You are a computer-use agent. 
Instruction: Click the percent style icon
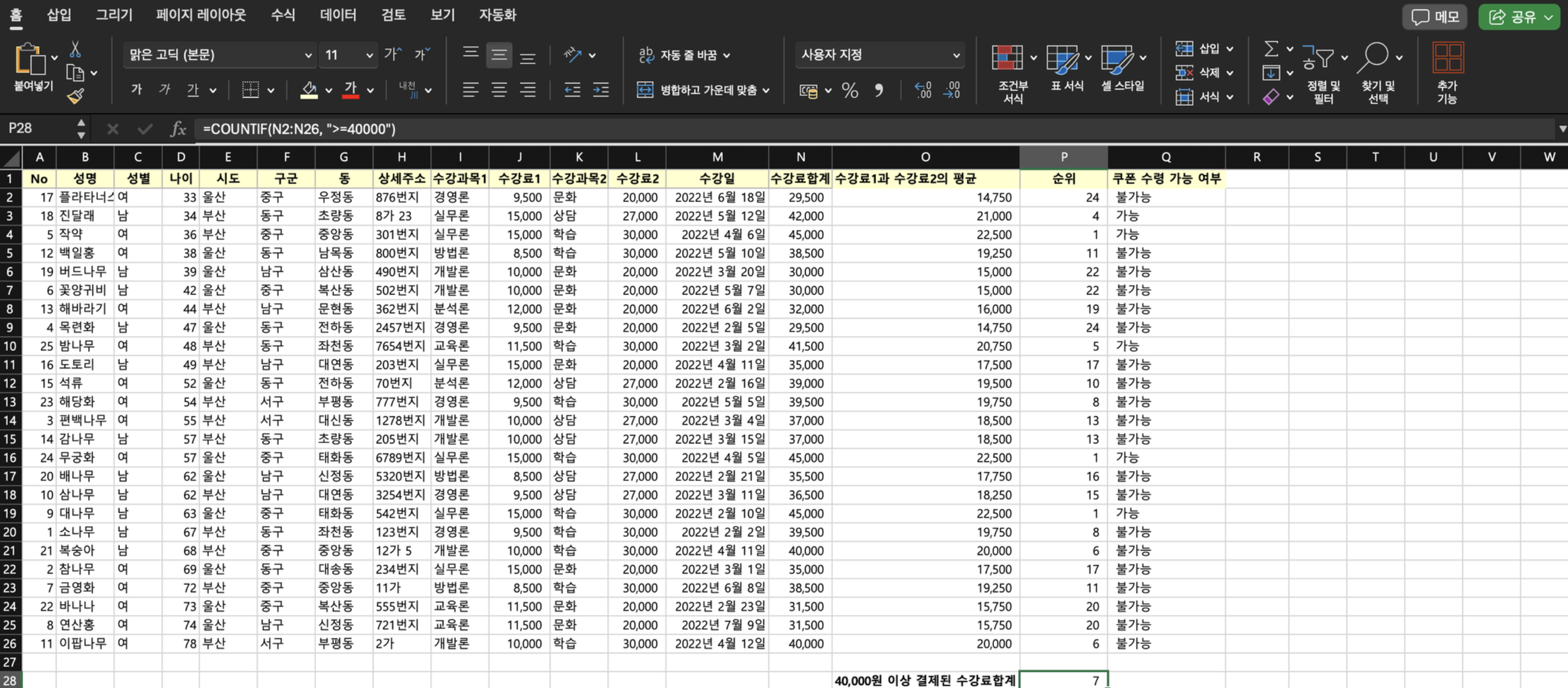click(x=850, y=90)
